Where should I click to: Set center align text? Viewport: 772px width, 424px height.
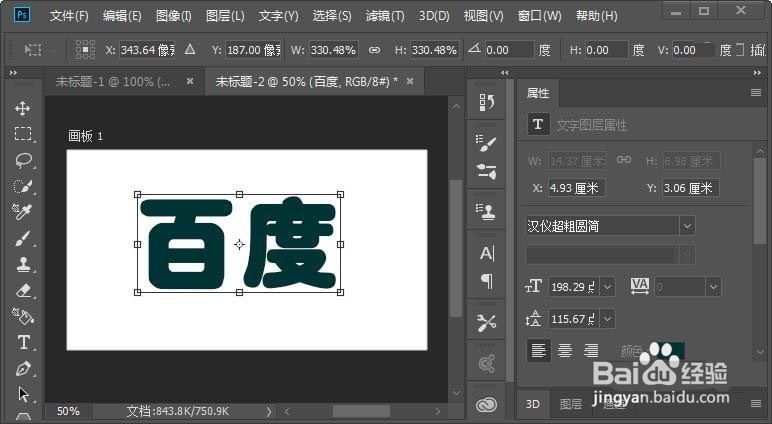[565, 351]
